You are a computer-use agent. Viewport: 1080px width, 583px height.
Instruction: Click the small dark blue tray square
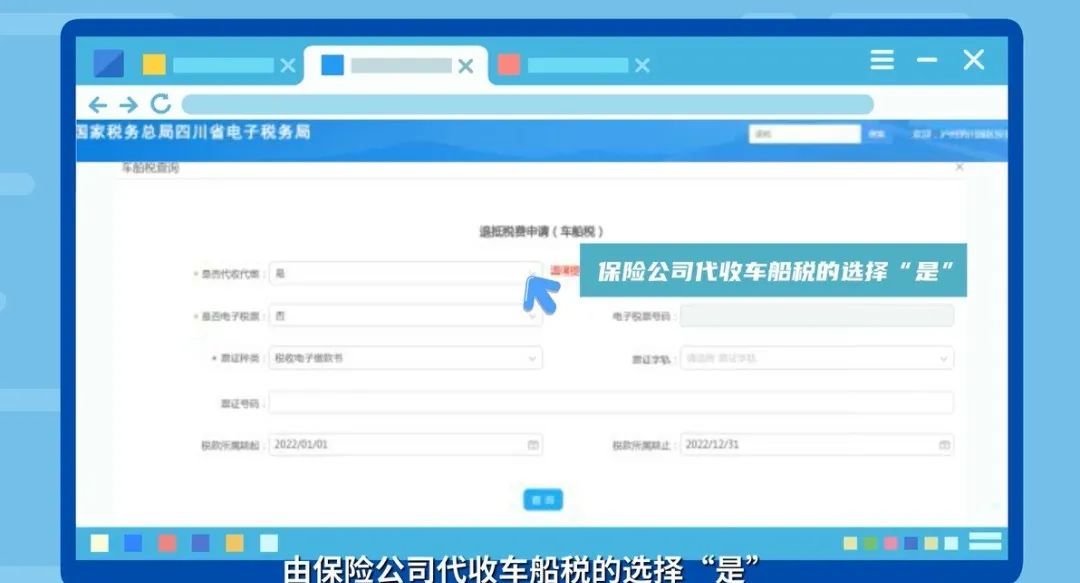click(x=911, y=544)
